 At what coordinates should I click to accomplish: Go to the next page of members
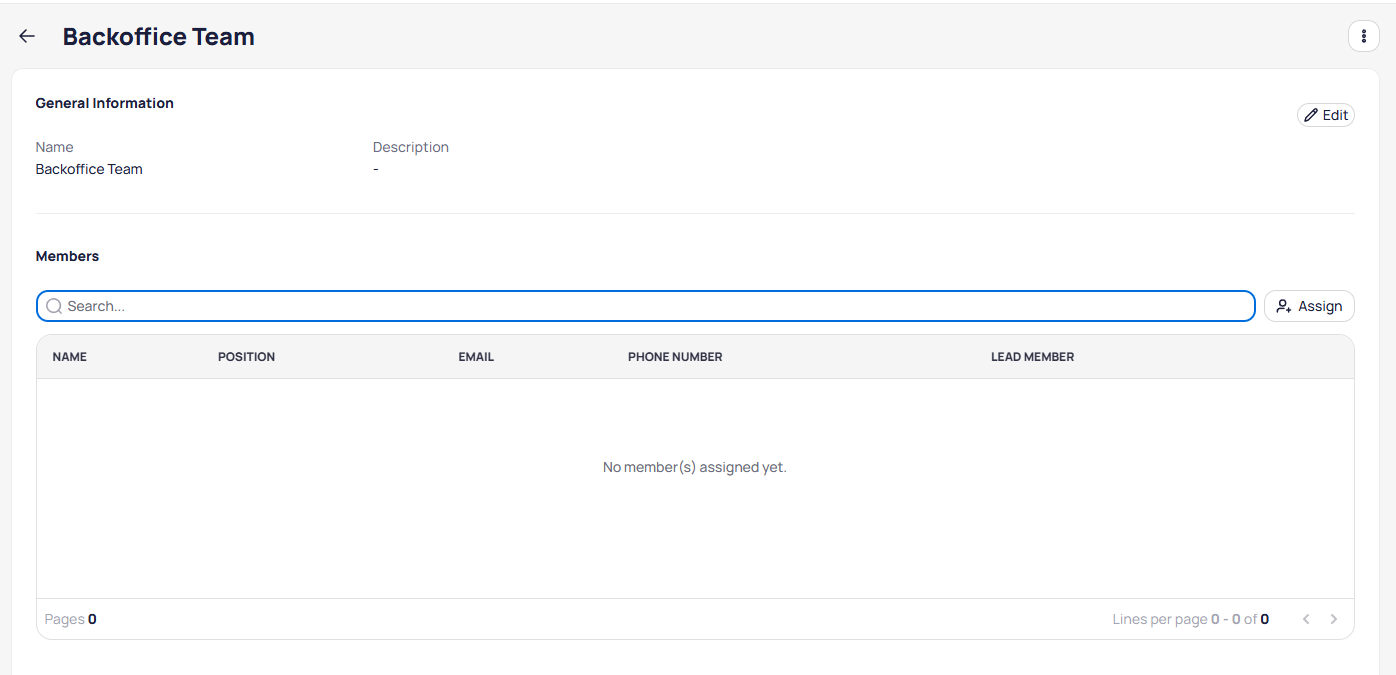pos(1333,619)
